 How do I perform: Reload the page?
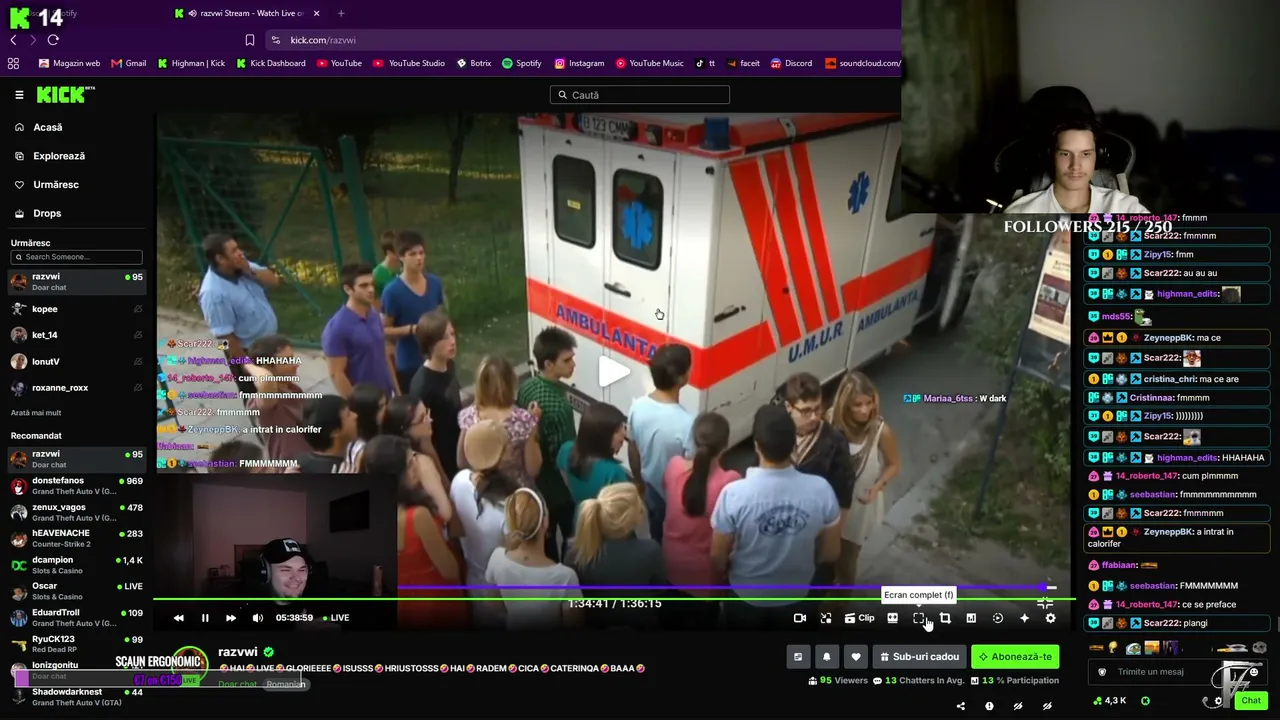coord(53,40)
